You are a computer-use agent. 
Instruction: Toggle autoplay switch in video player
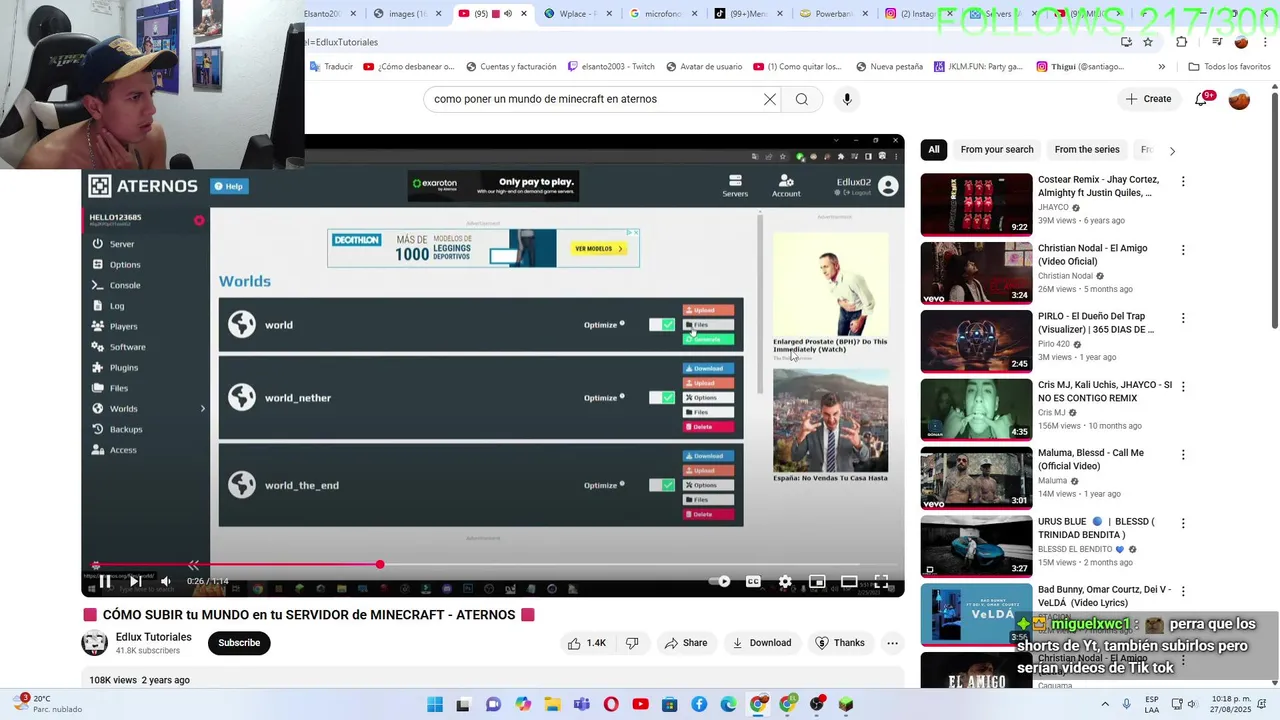coord(720,581)
